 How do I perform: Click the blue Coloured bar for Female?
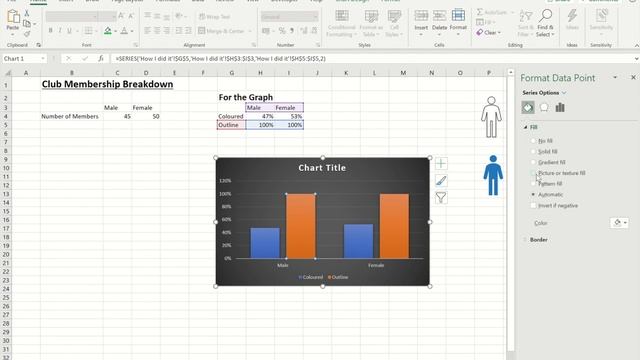(x=358, y=241)
